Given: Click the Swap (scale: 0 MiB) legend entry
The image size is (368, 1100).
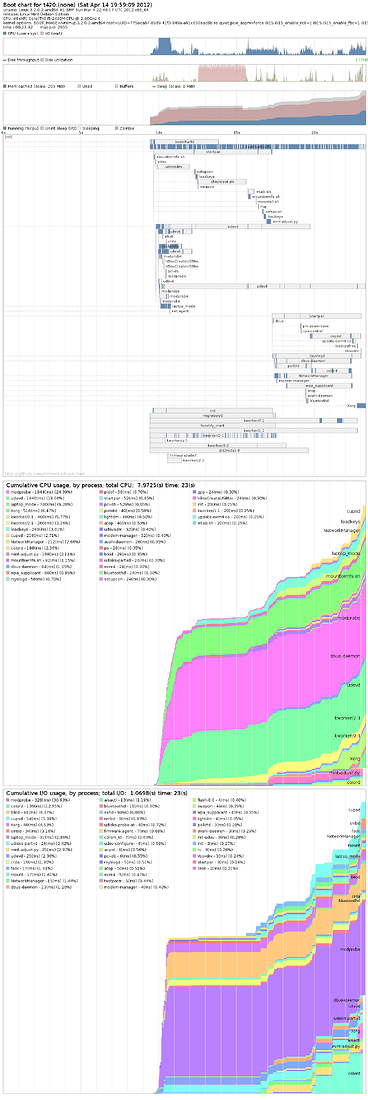Looking at the screenshot, I should (x=173, y=86).
